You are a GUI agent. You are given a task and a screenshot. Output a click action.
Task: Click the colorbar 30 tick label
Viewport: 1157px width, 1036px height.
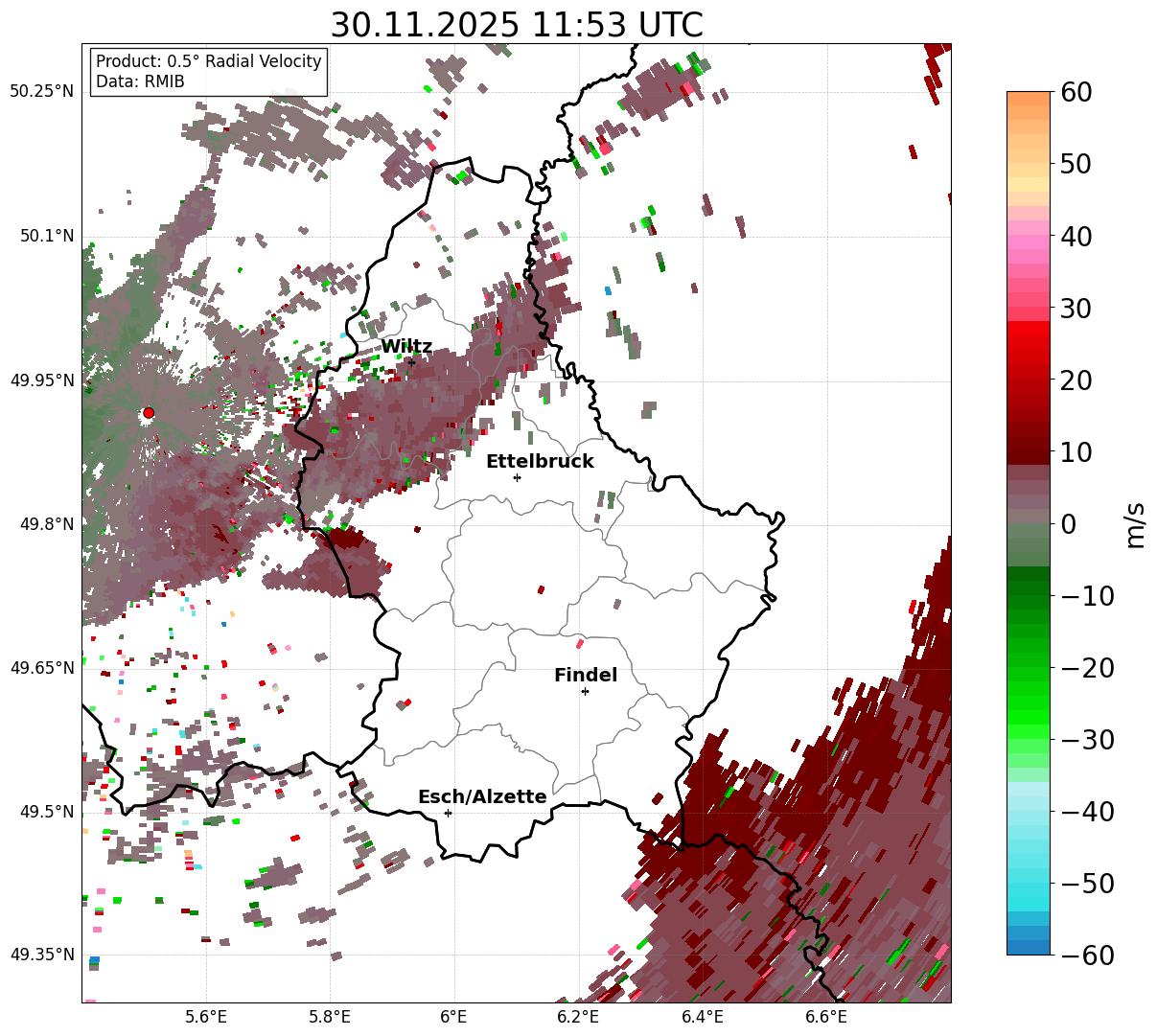click(1076, 308)
